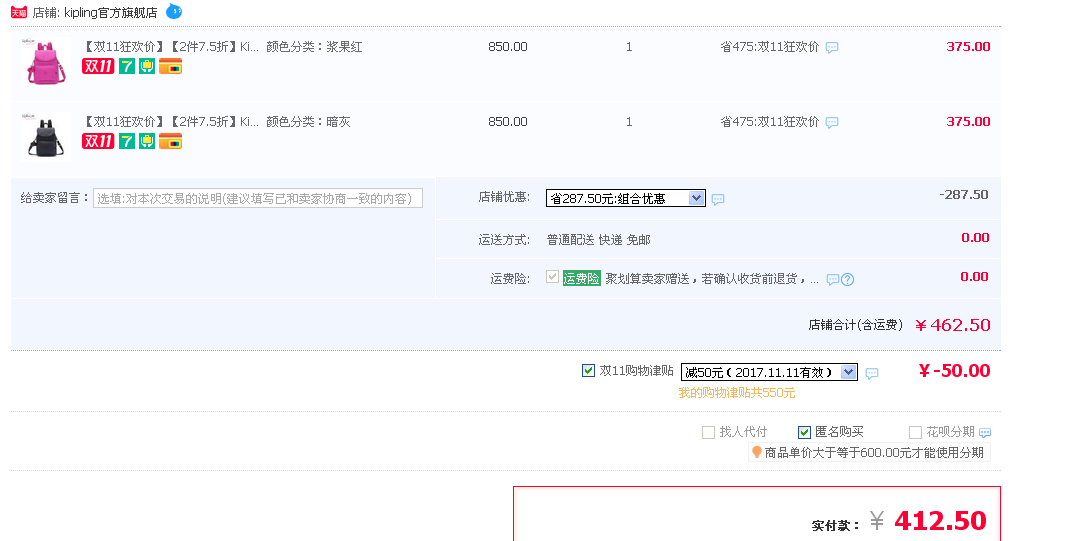Click the 颜色分类：暗灰 text
The width and height of the screenshot is (1090, 541).
tap(309, 122)
